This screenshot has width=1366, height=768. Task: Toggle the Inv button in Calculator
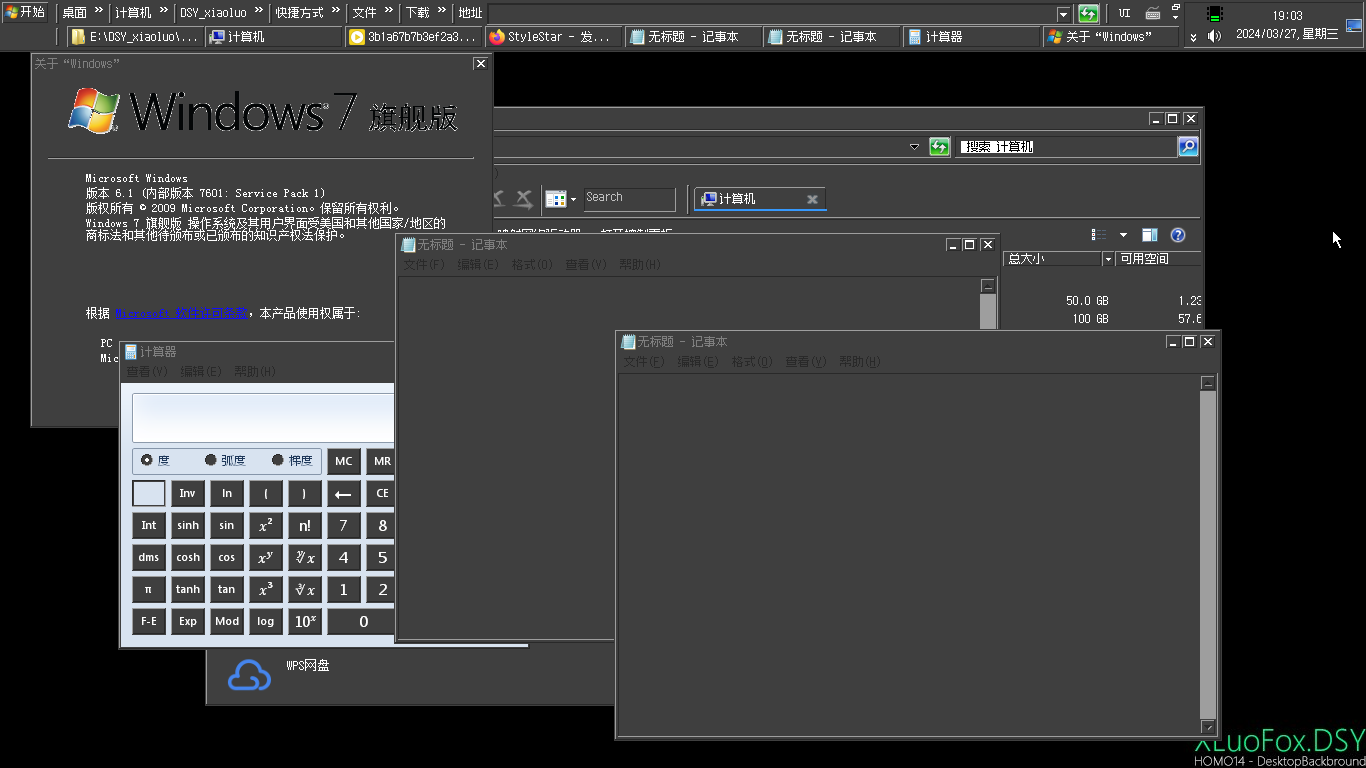[188, 494]
